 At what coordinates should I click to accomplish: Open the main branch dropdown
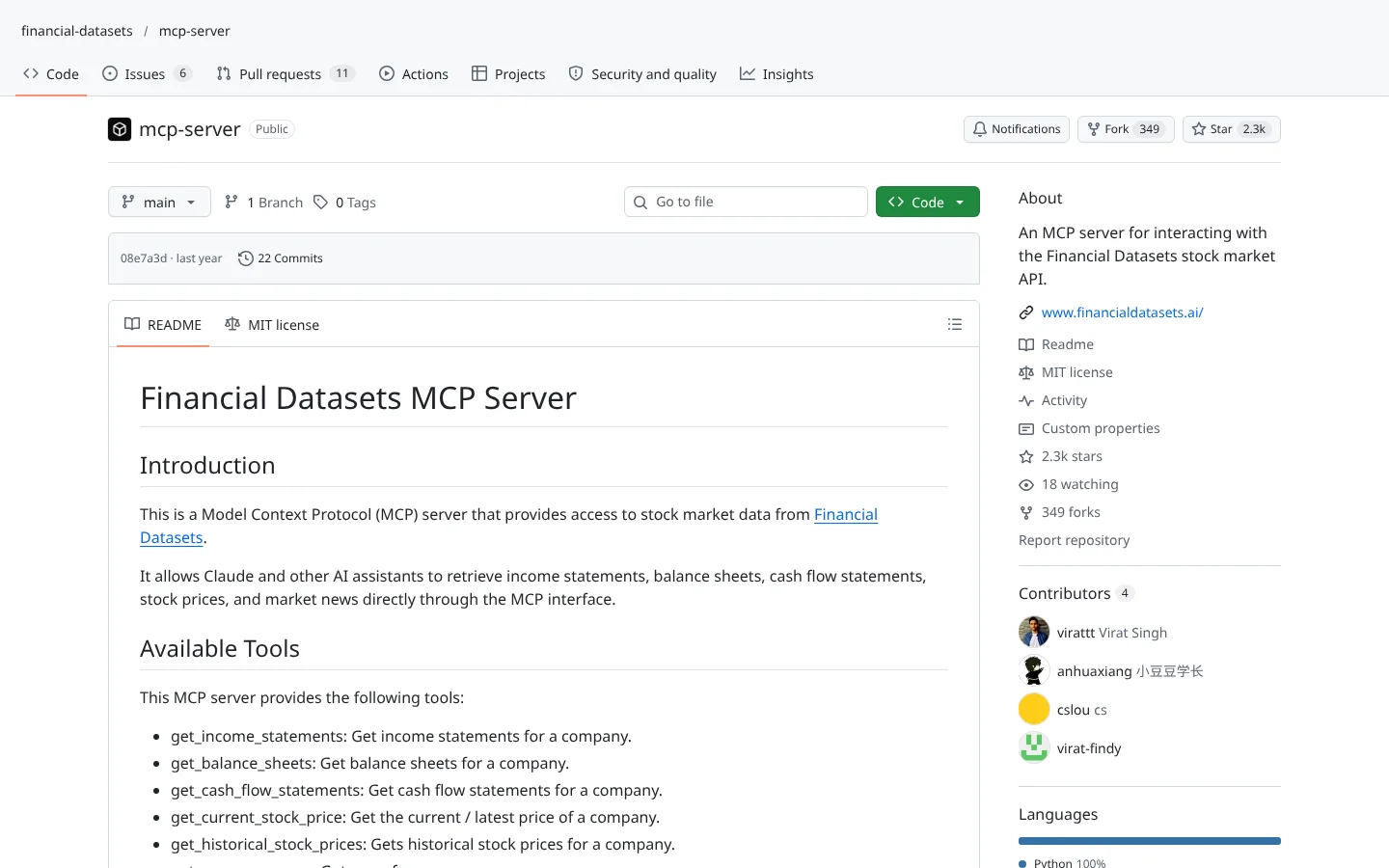[159, 202]
